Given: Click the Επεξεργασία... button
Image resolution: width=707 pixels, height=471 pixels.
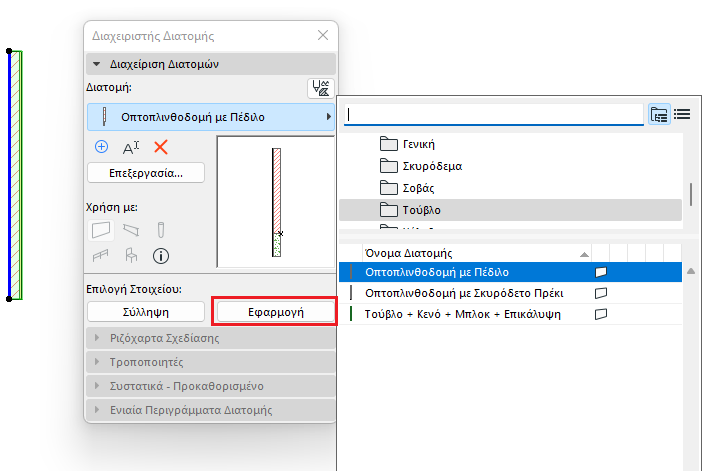Looking at the screenshot, I should (x=146, y=173).
